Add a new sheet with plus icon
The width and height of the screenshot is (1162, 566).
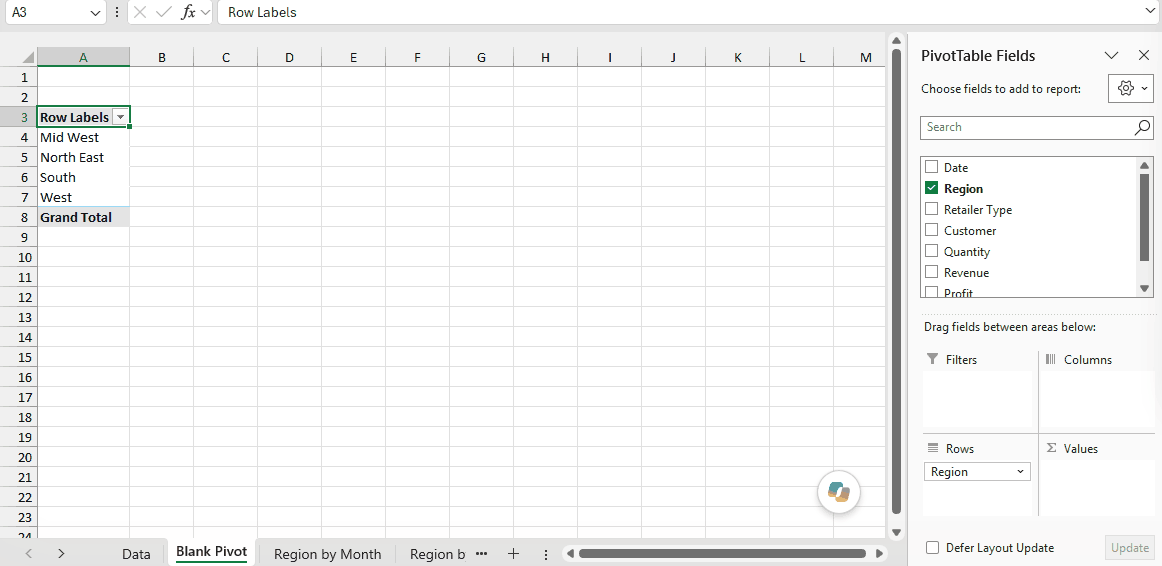click(513, 553)
